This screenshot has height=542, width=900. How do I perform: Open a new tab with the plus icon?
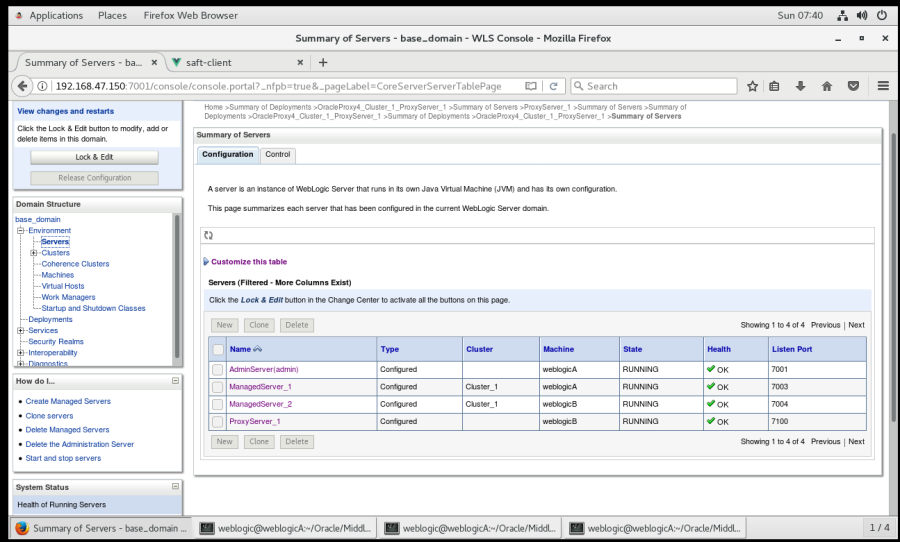(323, 63)
